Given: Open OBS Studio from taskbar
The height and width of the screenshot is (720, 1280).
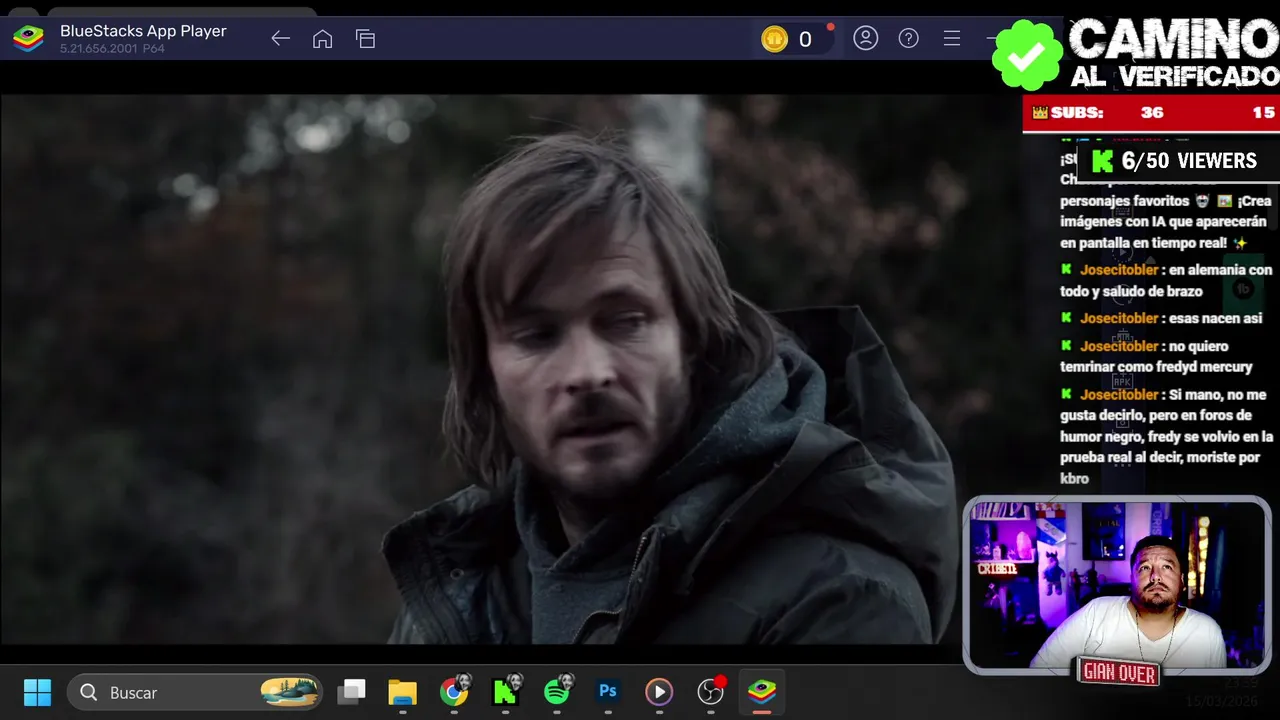Looking at the screenshot, I should tap(710, 691).
